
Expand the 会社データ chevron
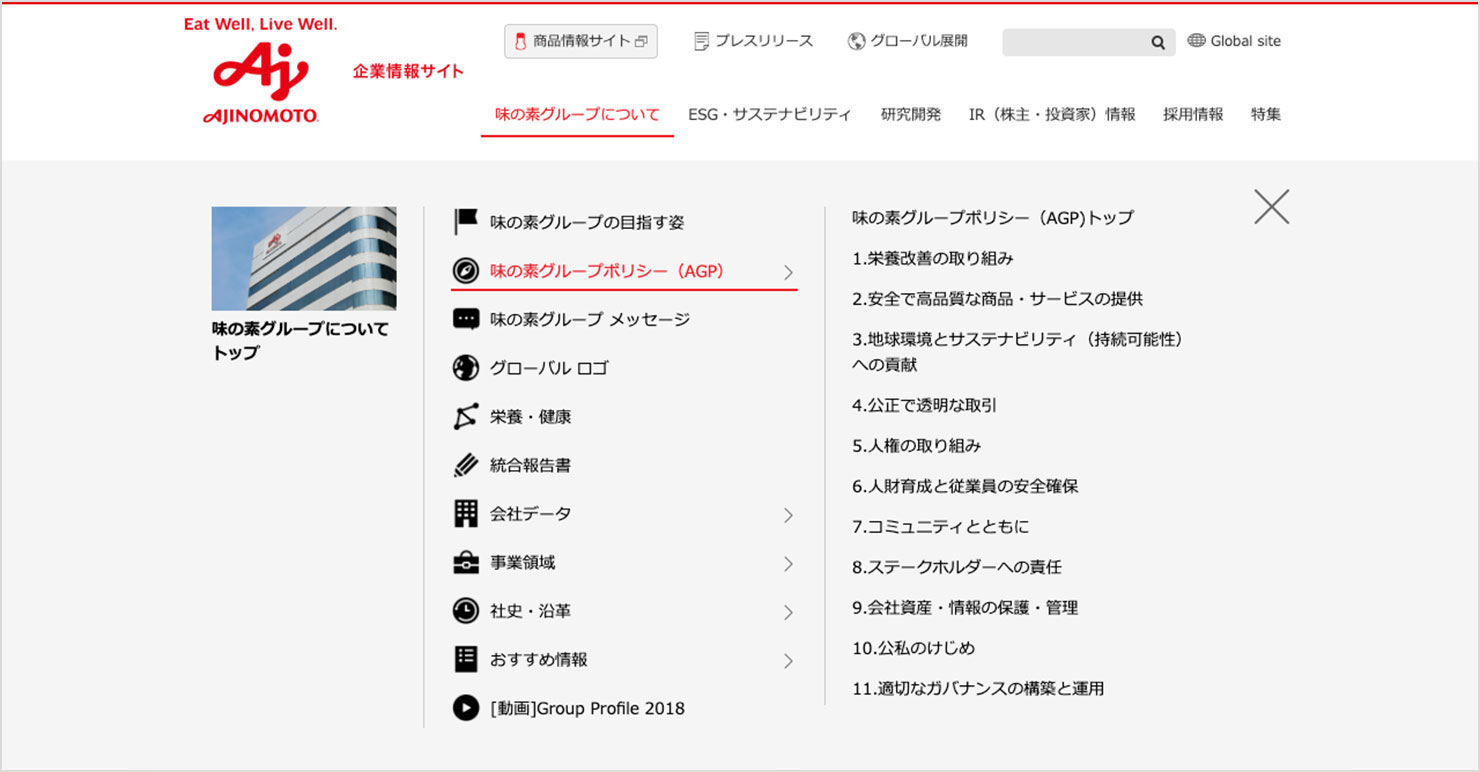788,515
